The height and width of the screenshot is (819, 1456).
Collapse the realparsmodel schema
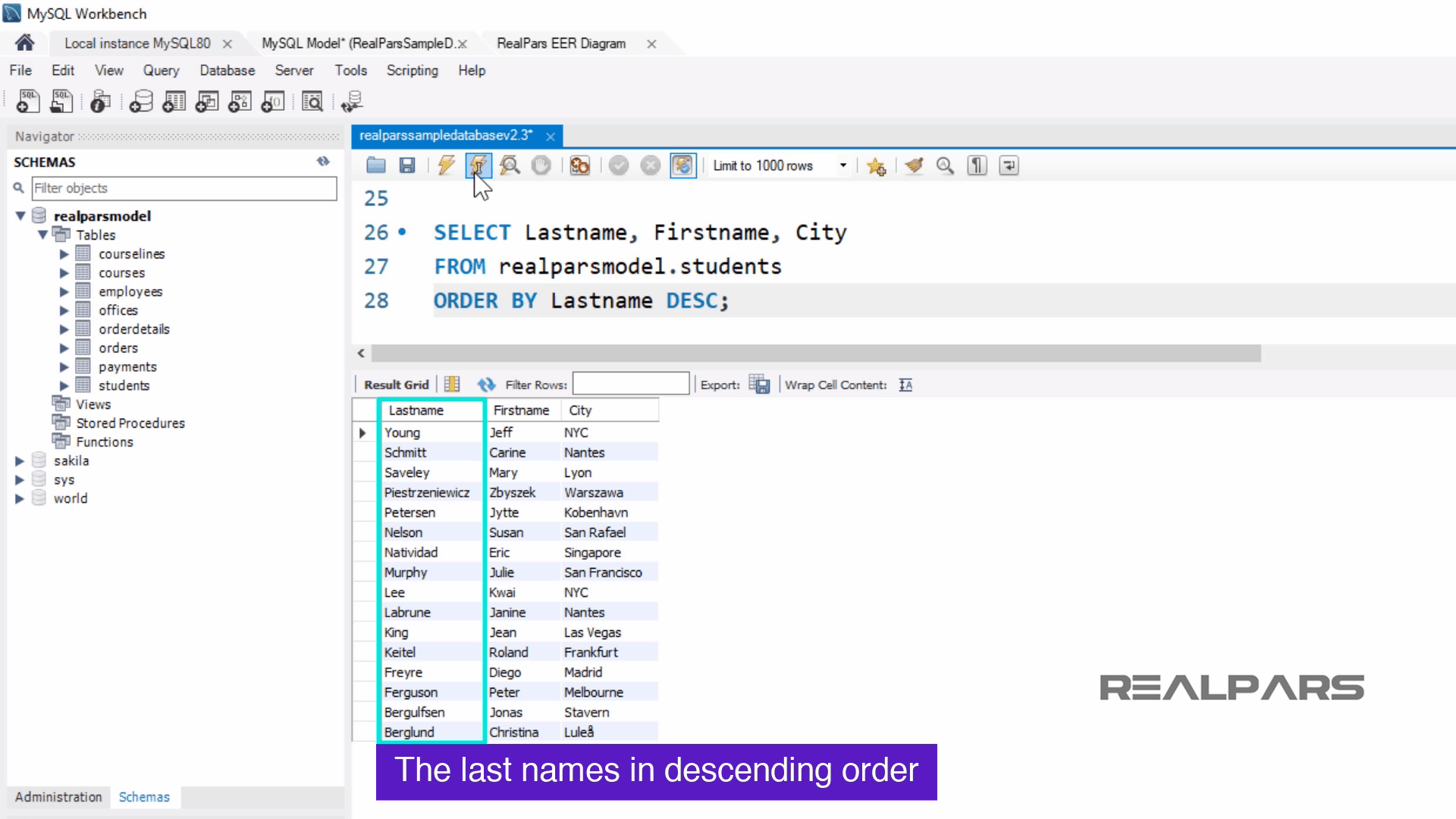pos(20,216)
